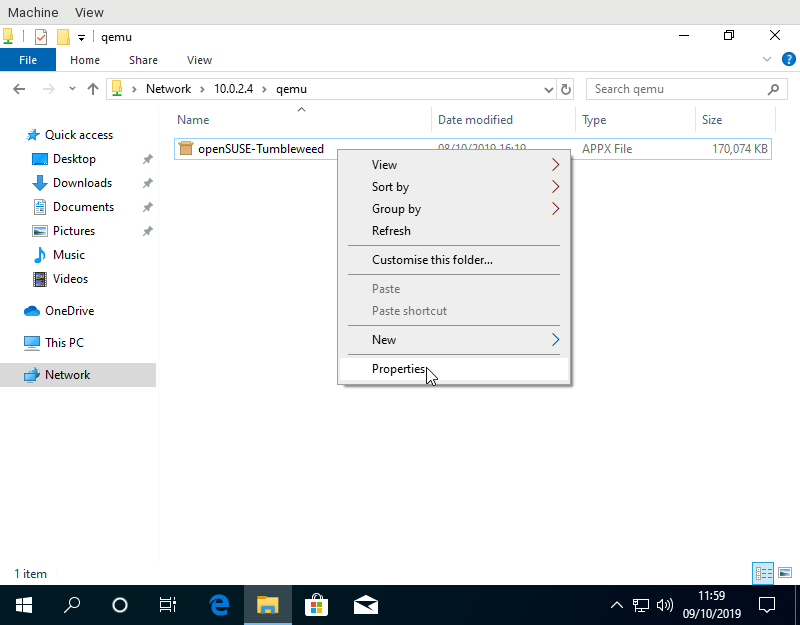Open address bar history dropdown

548,89
